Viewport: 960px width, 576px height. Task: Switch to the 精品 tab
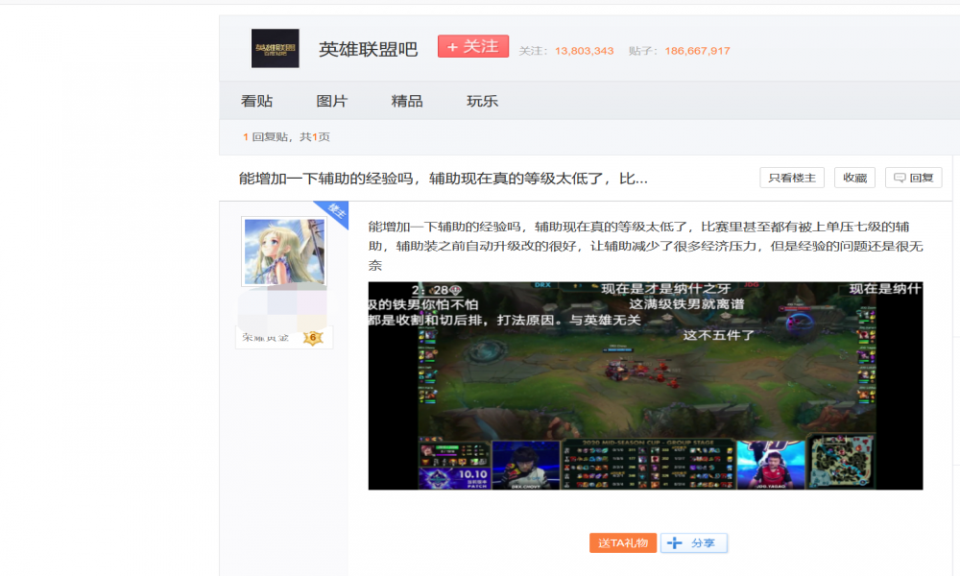coord(407,101)
